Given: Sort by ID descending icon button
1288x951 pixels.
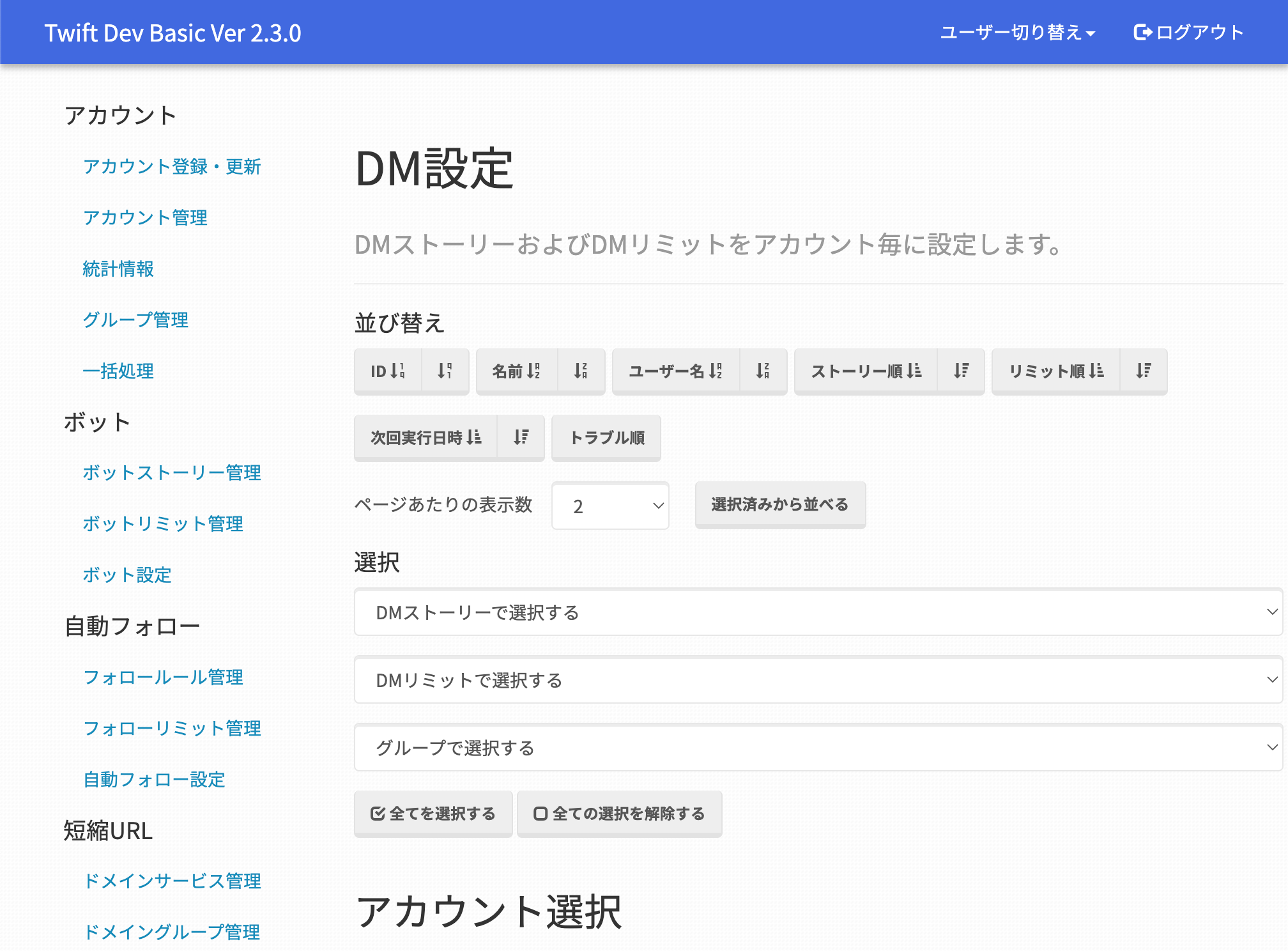Looking at the screenshot, I should [x=445, y=371].
